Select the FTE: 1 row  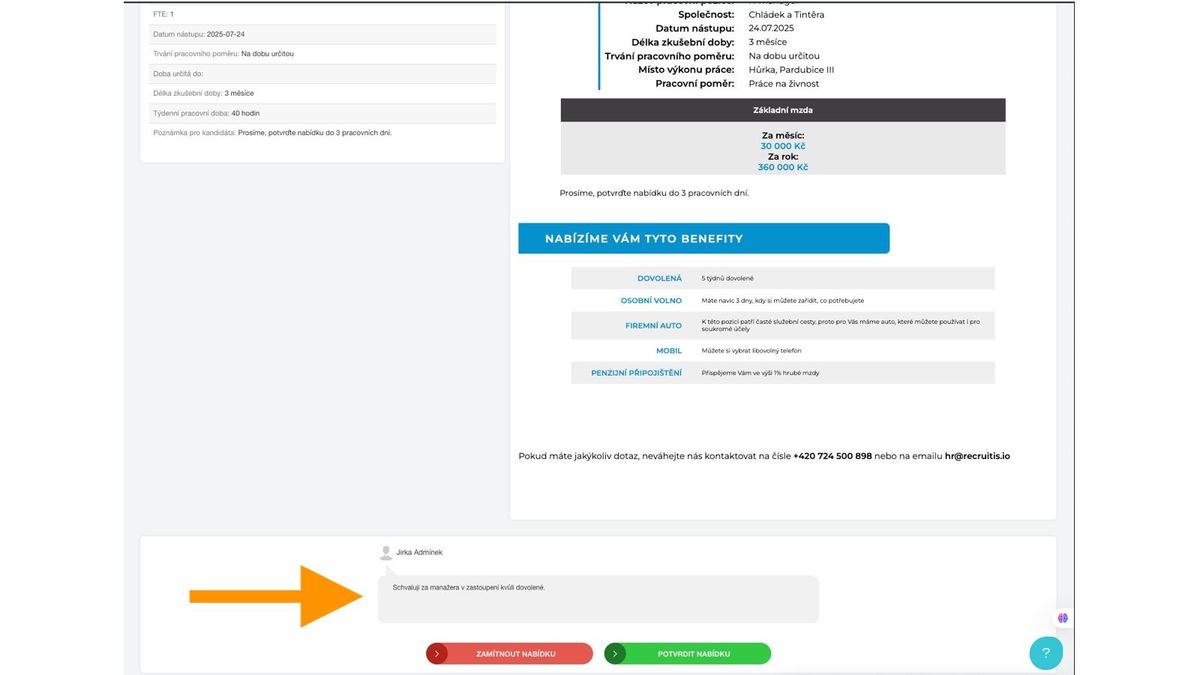[323, 14]
